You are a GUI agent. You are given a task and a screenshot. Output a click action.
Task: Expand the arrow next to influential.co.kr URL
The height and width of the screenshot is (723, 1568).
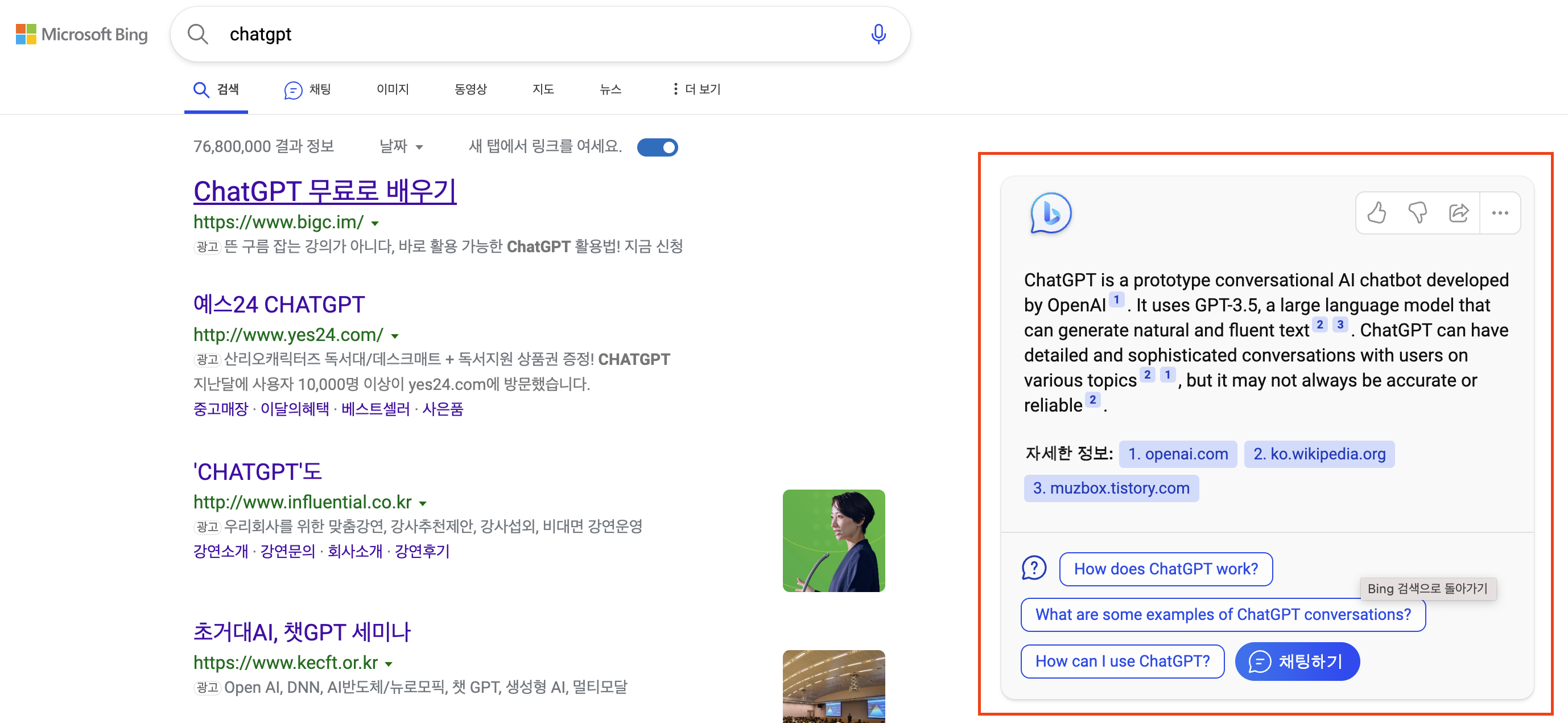(x=422, y=504)
